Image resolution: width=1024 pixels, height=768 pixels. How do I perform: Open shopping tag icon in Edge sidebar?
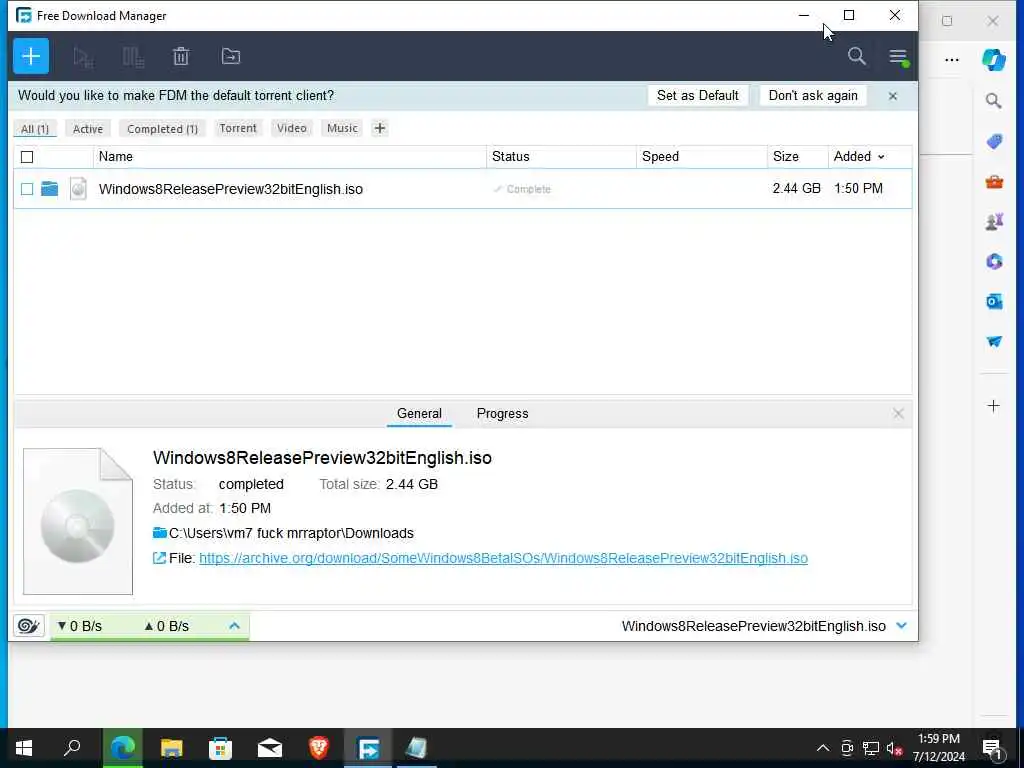tap(994, 141)
